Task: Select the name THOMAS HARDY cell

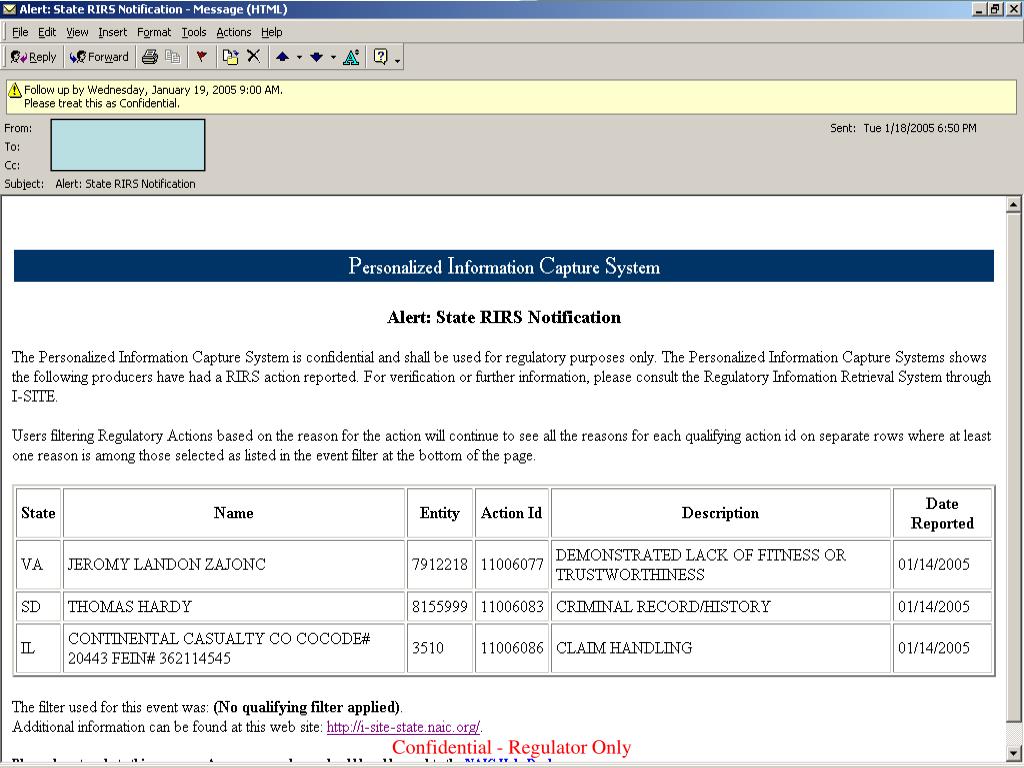Action: 234,607
